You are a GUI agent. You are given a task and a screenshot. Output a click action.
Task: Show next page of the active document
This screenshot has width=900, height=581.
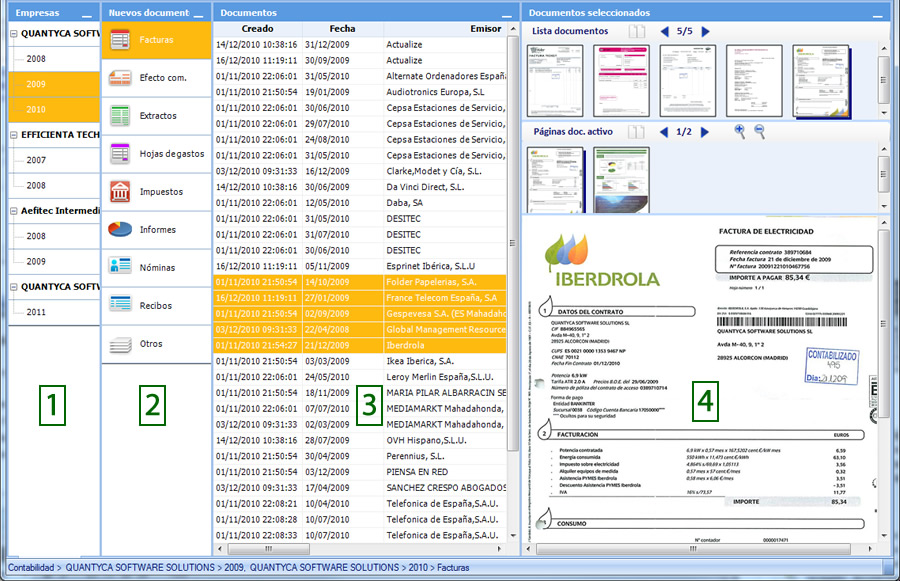click(x=705, y=132)
